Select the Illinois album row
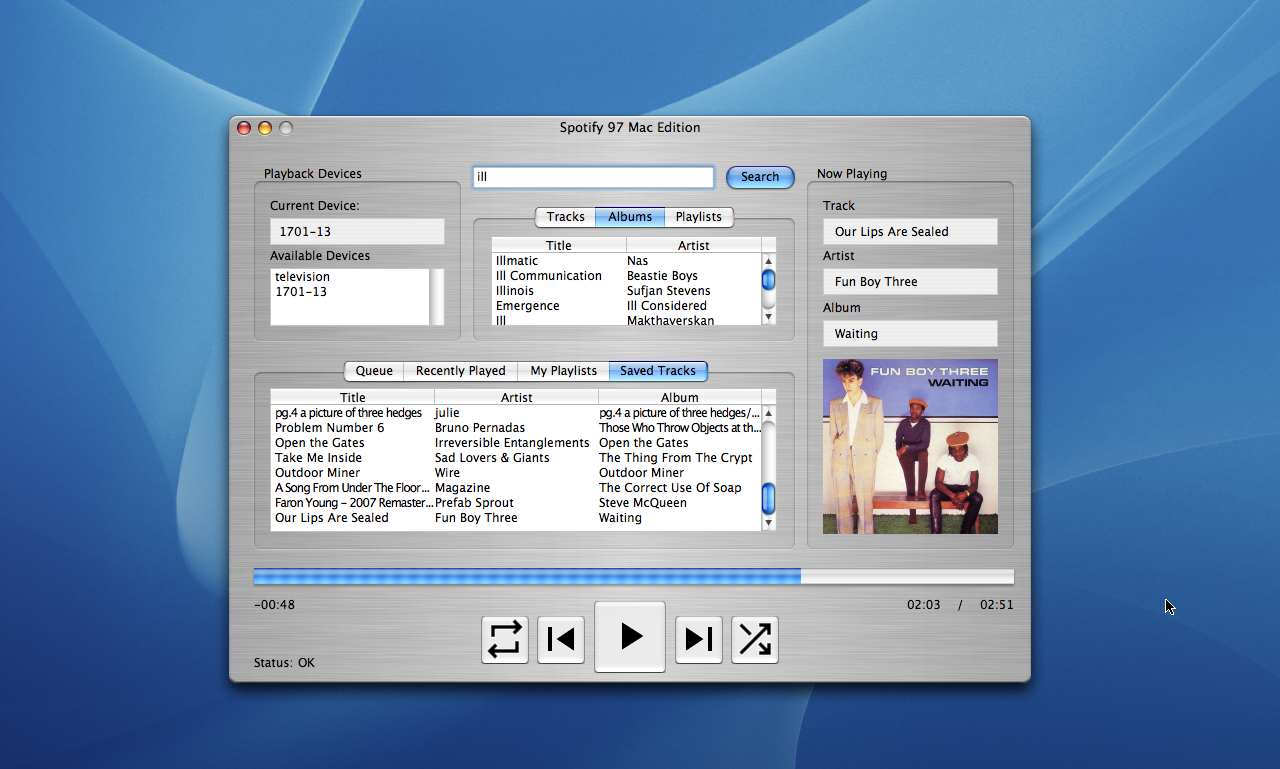This screenshot has width=1280, height=769. (x=626, y=291)
